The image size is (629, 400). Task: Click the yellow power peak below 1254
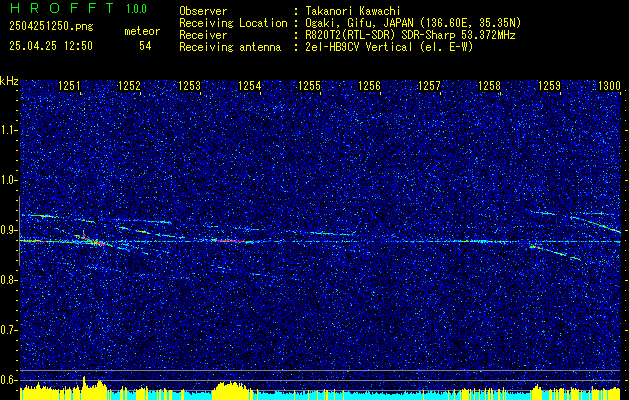pyautogui.click(x=230, y=391)
